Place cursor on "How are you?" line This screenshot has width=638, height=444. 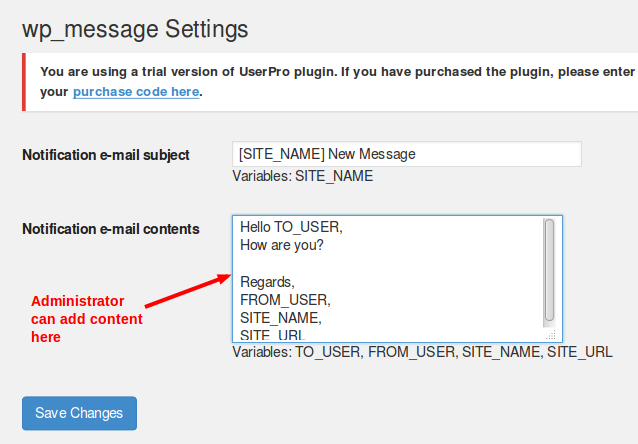pos(282,245)
